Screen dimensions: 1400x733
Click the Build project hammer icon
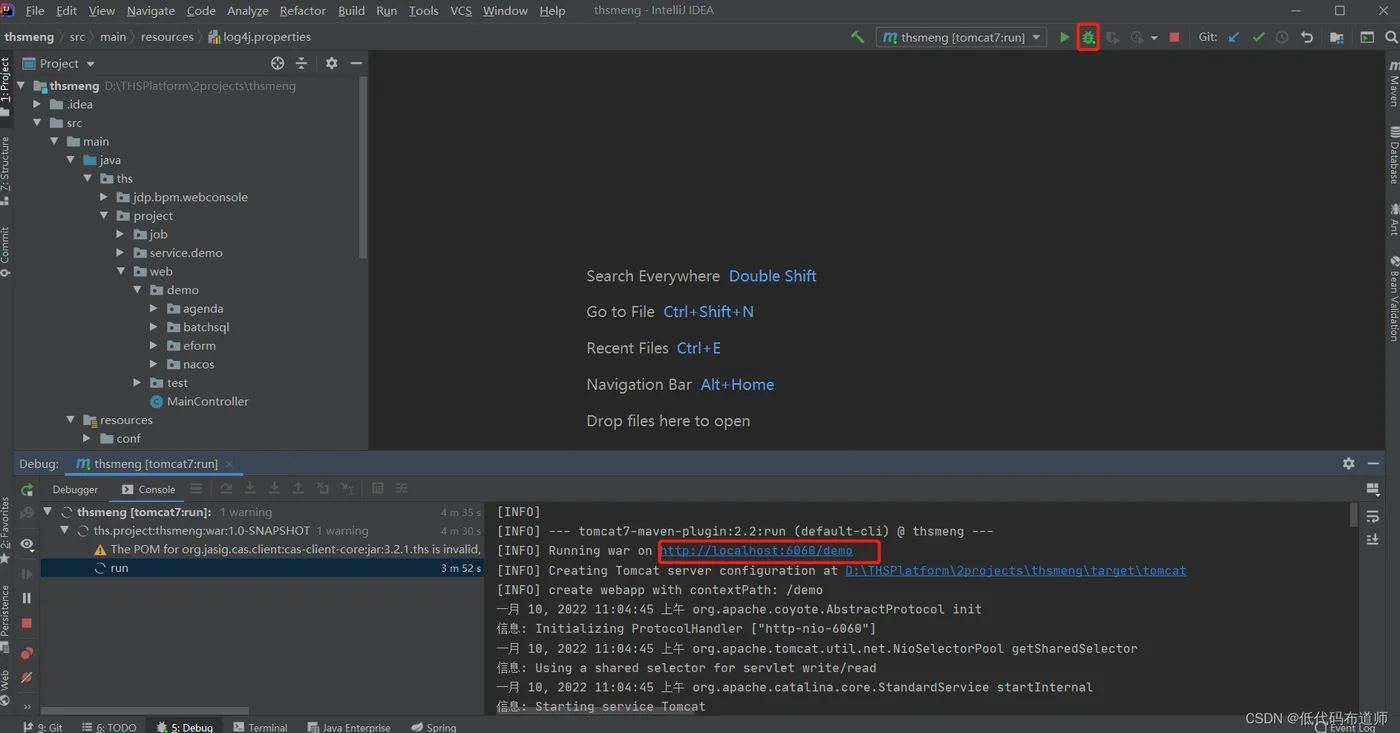pos(857,37)
